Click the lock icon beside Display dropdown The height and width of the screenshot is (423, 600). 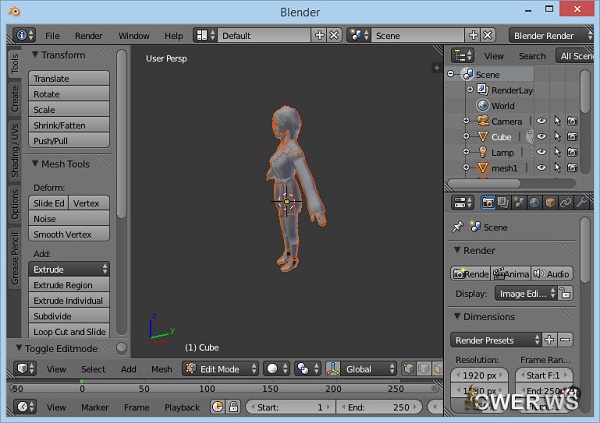pos(565,294)
